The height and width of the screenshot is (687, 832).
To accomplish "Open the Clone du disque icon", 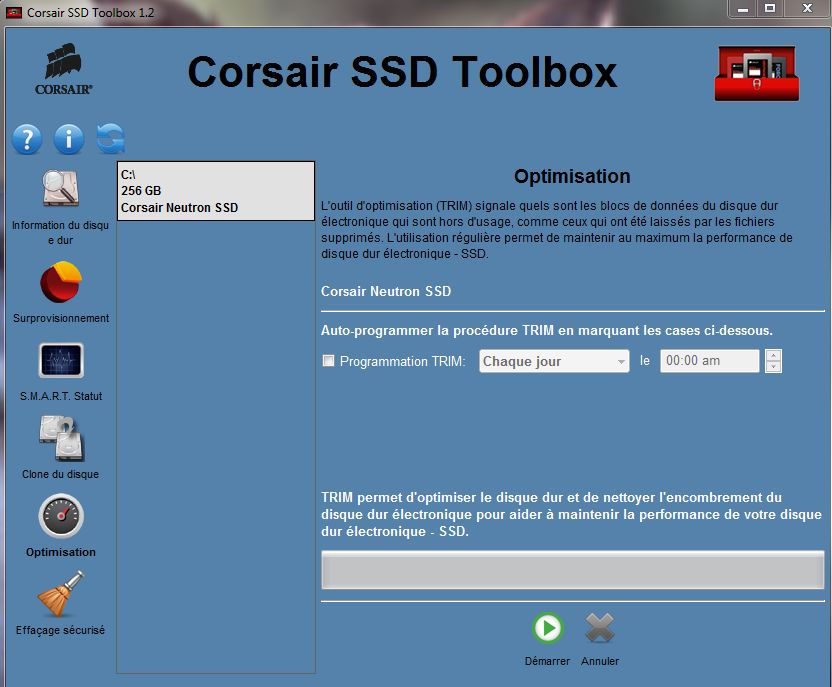I will 61,438.
